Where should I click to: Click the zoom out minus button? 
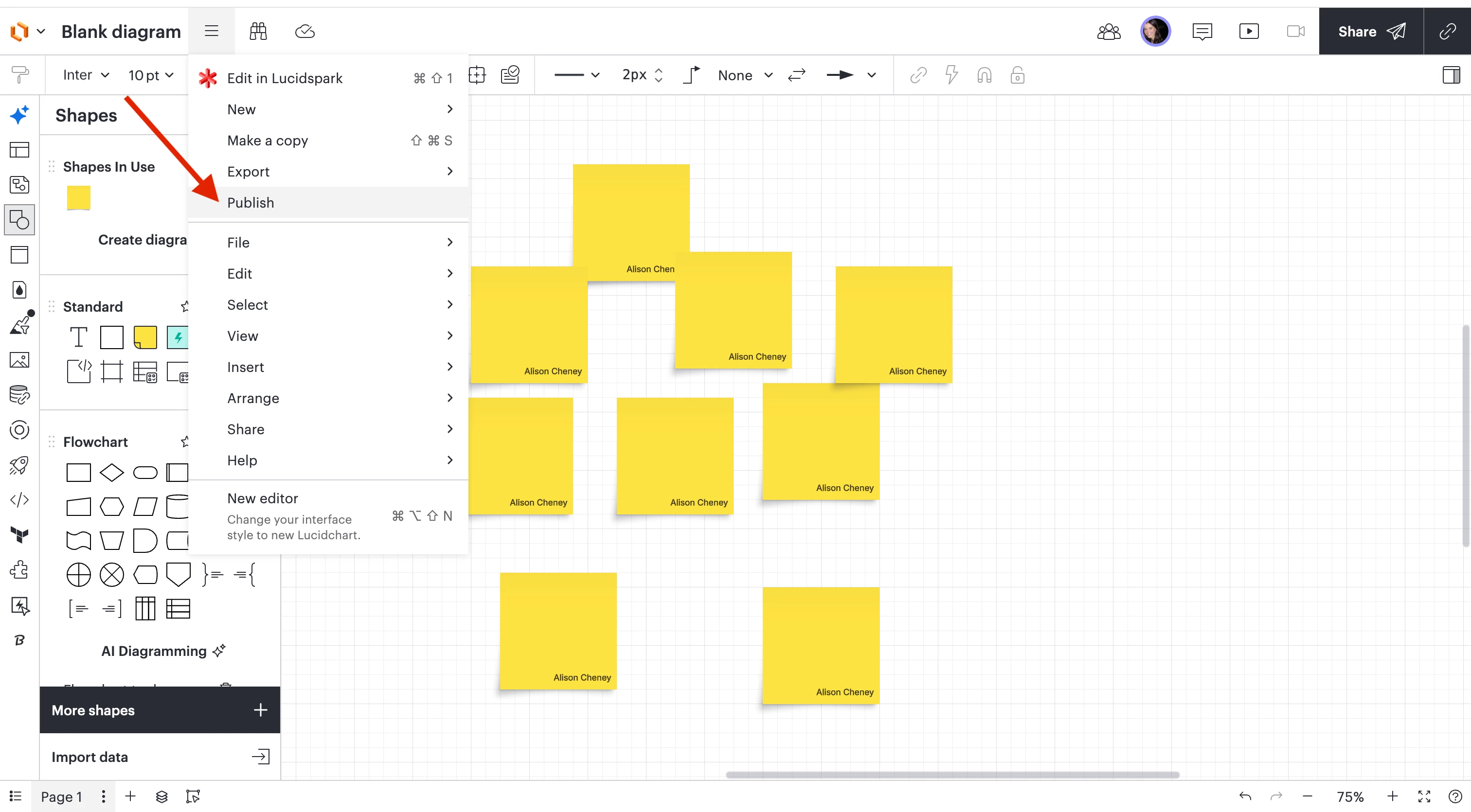pos(1308,796)
